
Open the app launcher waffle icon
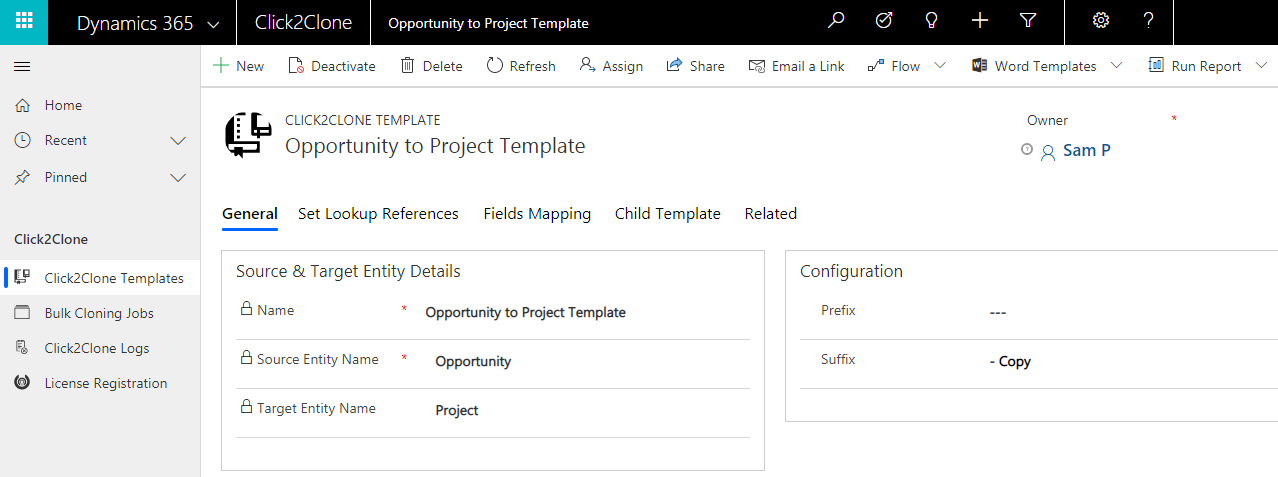(x=24, y=21)
